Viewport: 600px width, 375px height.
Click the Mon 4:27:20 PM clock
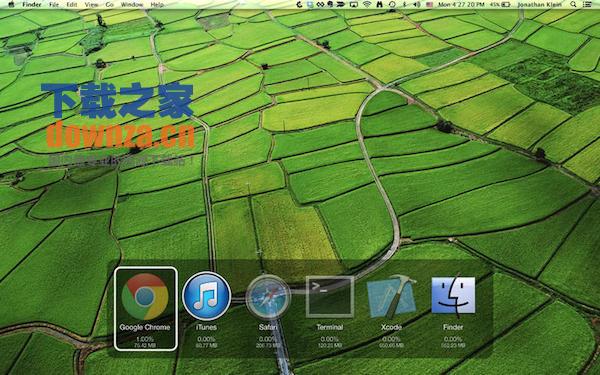pyautogui.click(x=461, y=5)
